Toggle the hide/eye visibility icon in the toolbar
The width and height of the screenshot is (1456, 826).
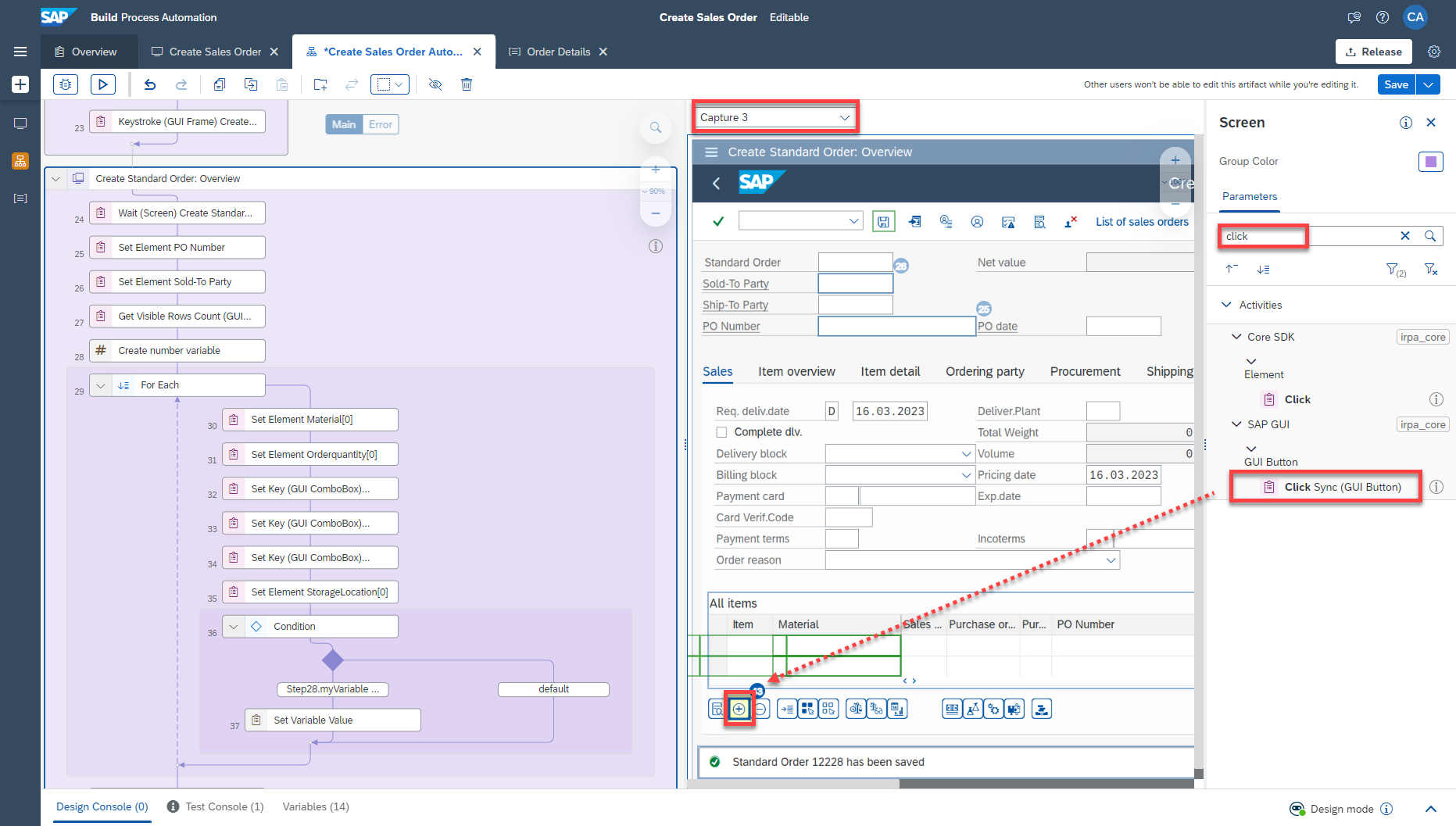point(435,84)
